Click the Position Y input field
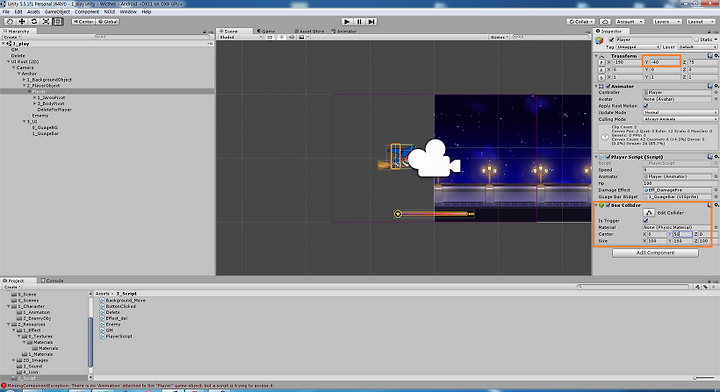The image size is (720, 392). click(x=665, y=62)
